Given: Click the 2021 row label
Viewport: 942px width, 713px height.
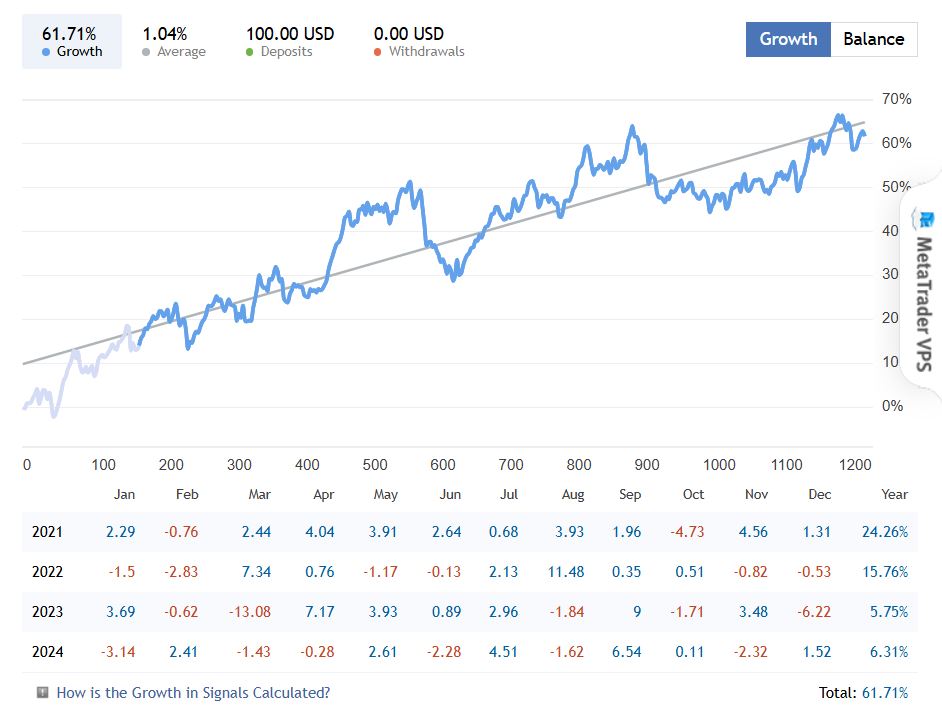Looking at the screenshot, I should point(46,532).
